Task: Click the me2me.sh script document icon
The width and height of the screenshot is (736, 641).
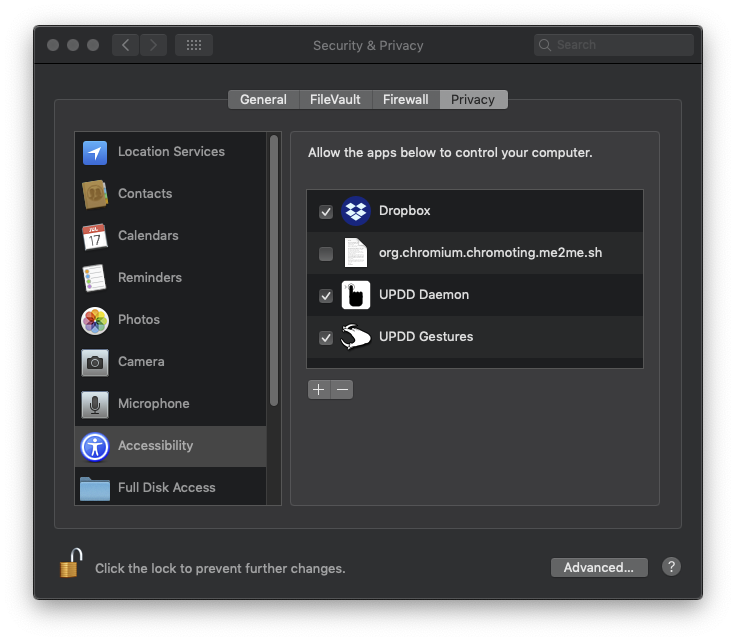Action: coord(355,252)
